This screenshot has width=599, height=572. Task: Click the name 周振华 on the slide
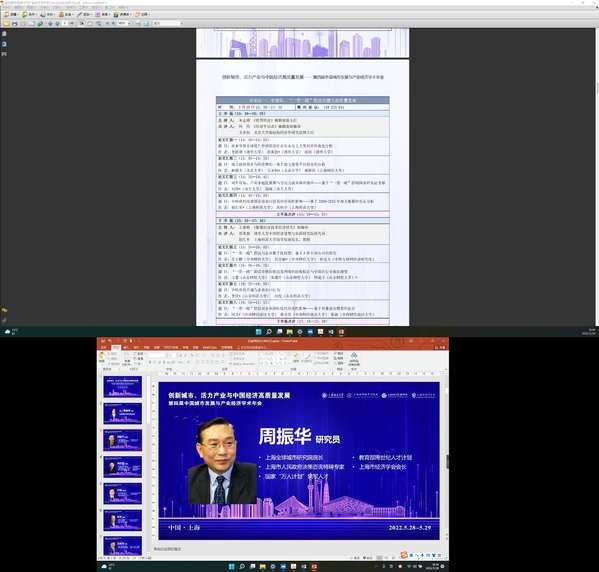[x=285, y=436]
